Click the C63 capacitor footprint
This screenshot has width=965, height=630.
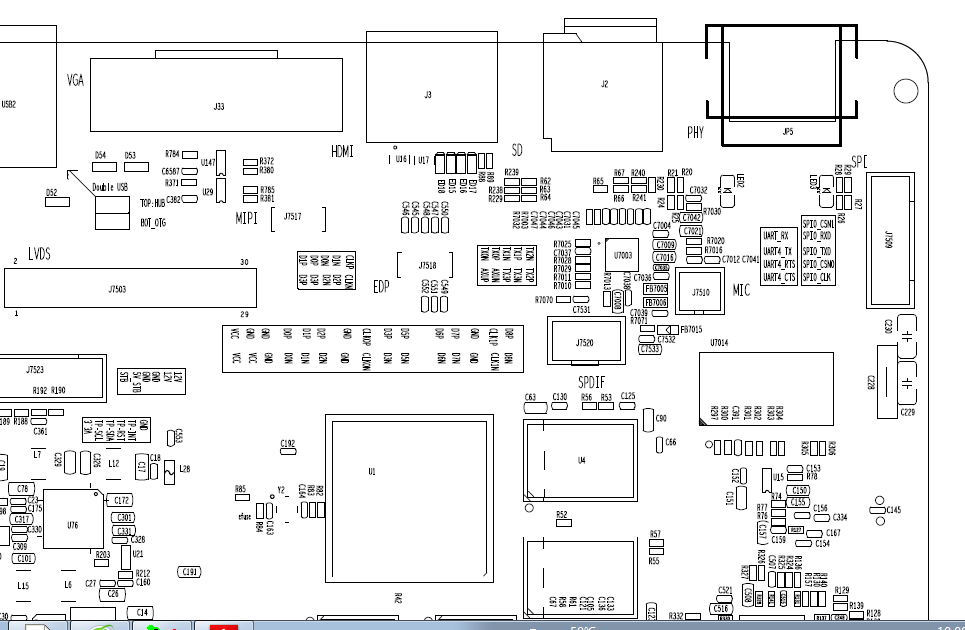[x=535, y=407]
